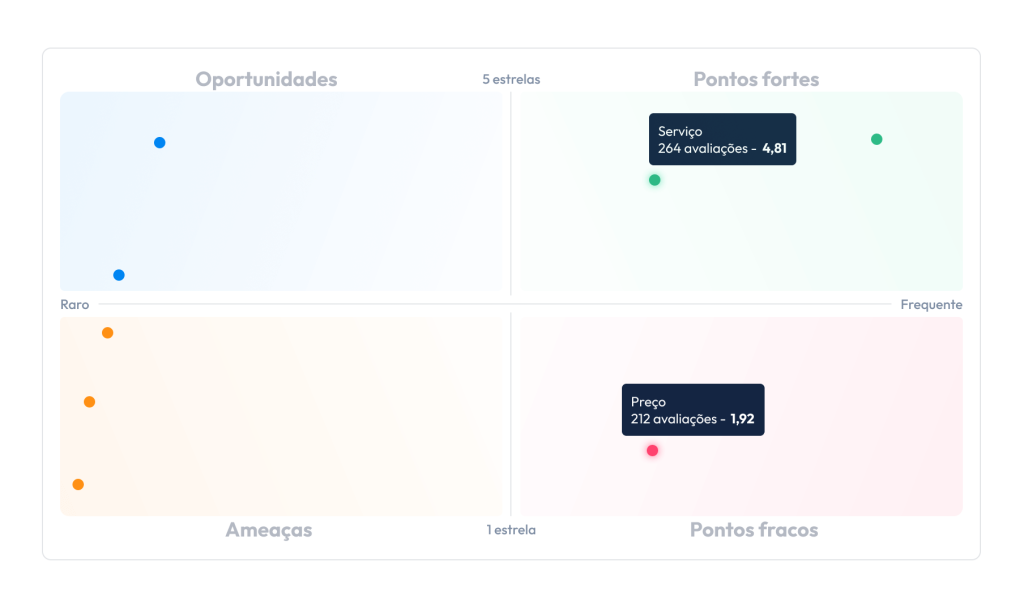The image size is (1024, 609).
Task: Select the topmost orange dot in Ameaças
Action: (x=108, y=333)
